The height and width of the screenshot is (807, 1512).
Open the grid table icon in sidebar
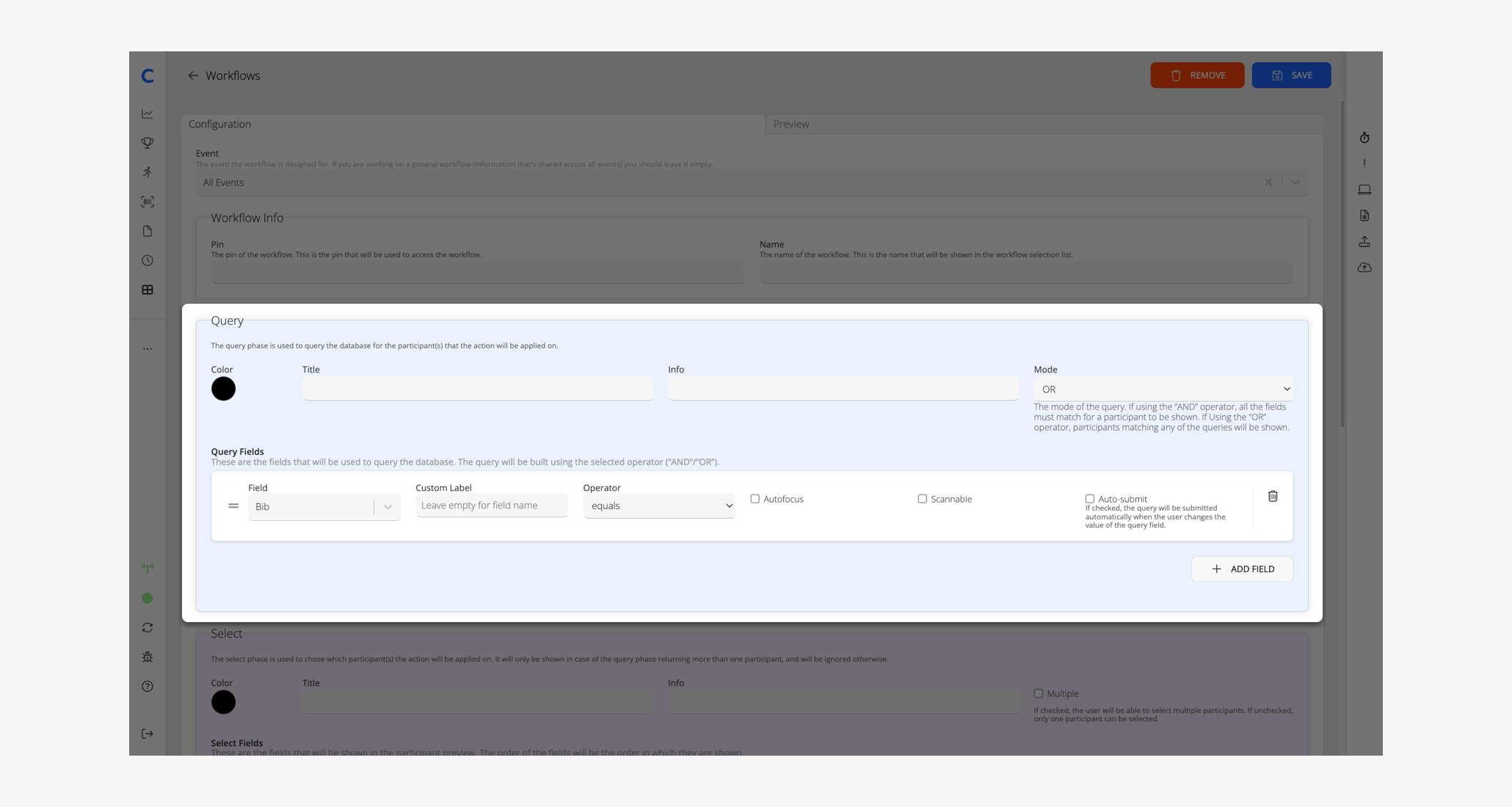(x=148, y=290)
